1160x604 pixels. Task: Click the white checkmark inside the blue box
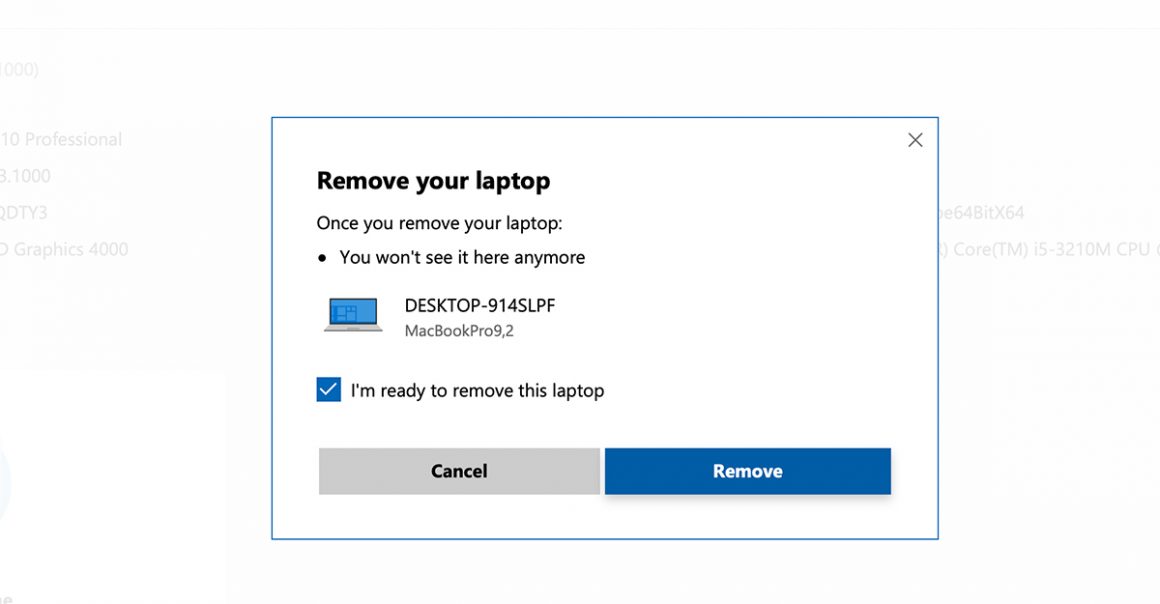tap(328, 389)
